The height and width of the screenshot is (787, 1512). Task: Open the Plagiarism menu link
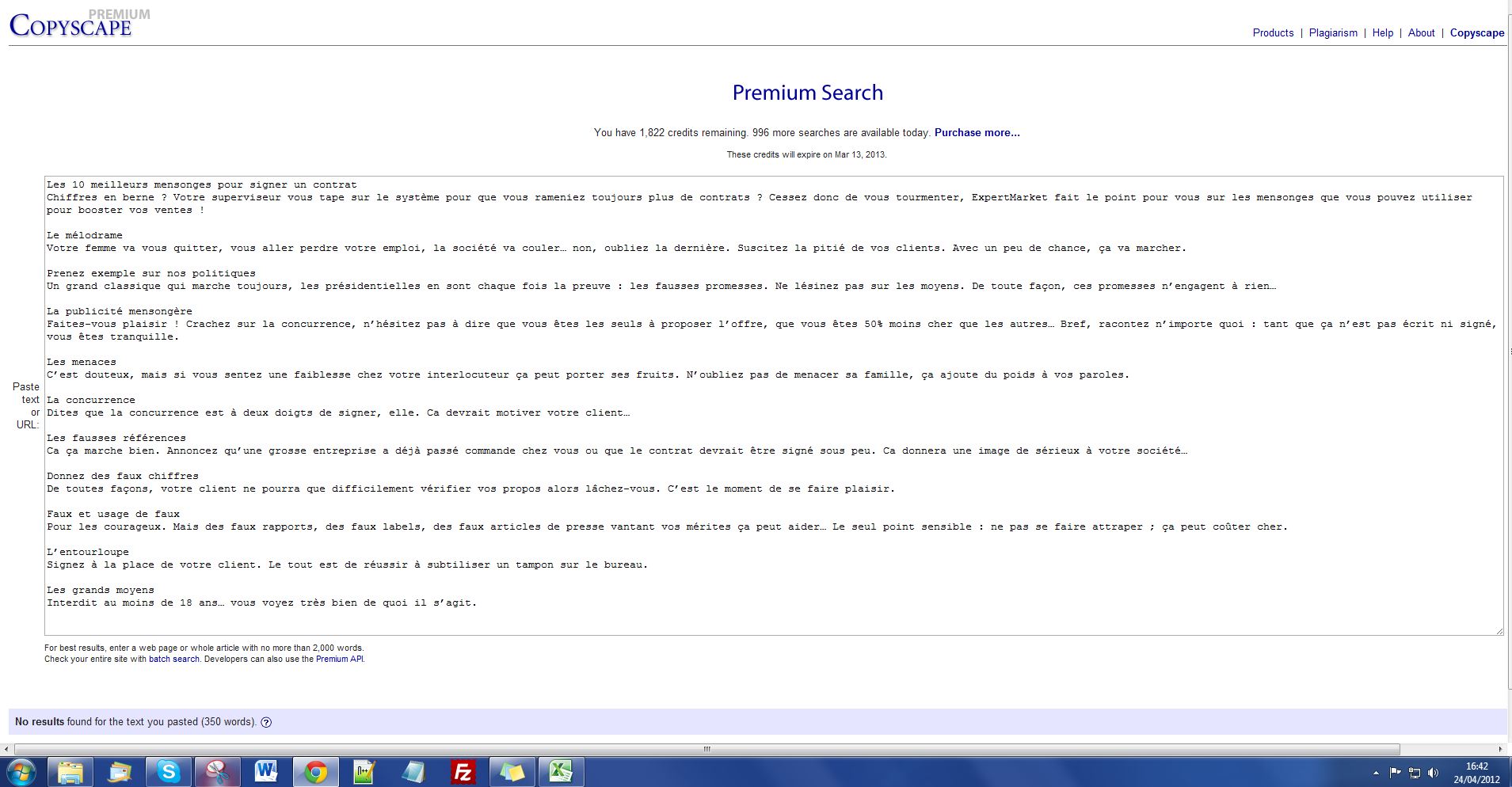point(1333,33)
